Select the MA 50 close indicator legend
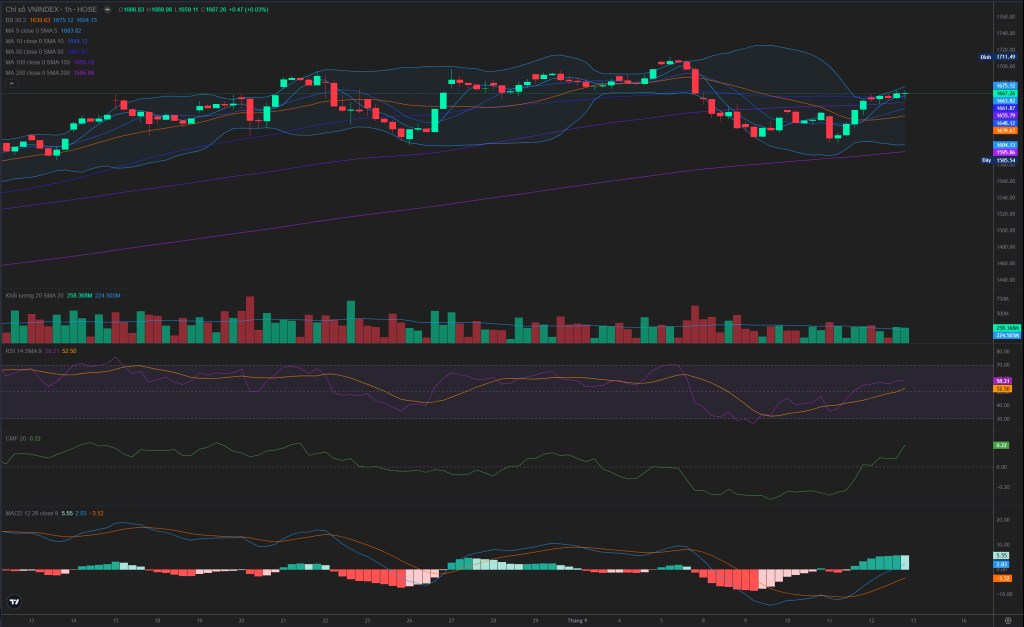This screenshot has width=1024, height=627. tap(46, 52)
